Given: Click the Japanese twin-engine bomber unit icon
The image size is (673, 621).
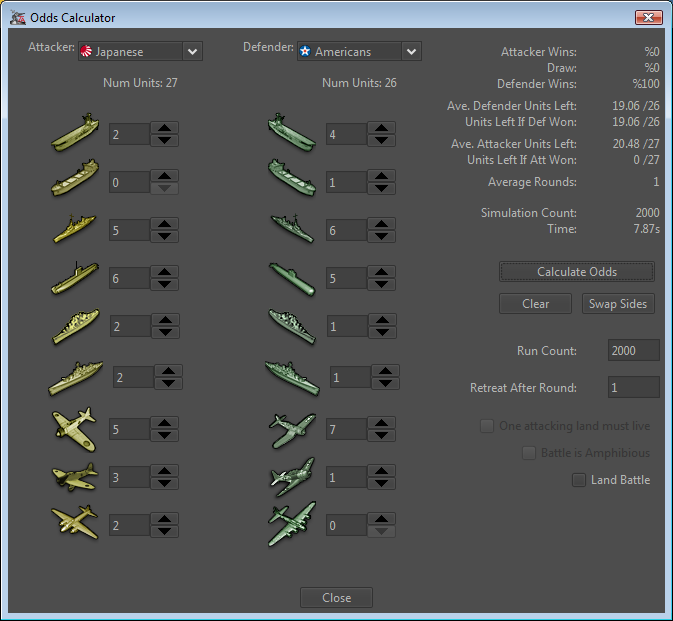Looking at the screenshot, I should [75, 522].
